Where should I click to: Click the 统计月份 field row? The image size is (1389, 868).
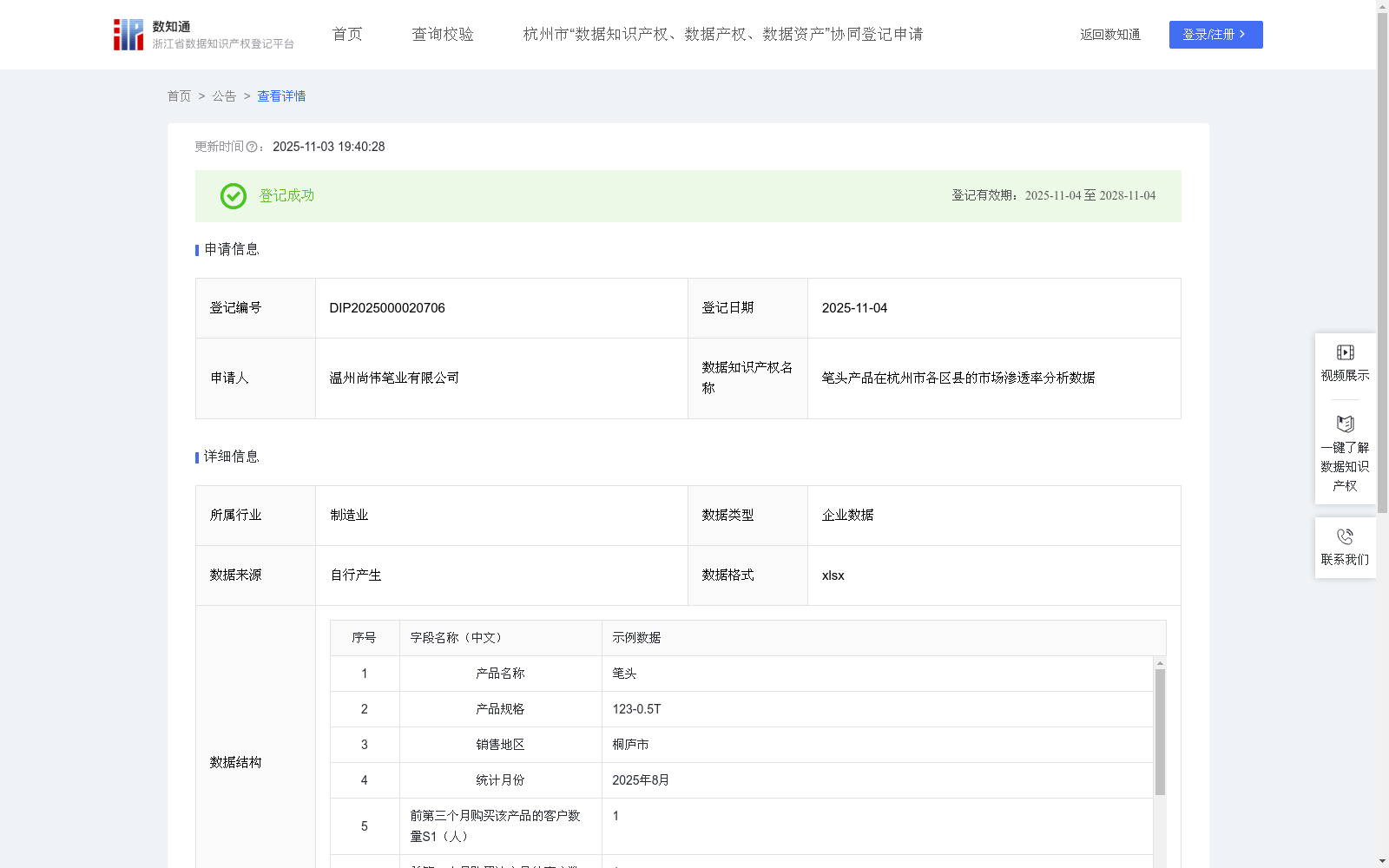point(741,780)
